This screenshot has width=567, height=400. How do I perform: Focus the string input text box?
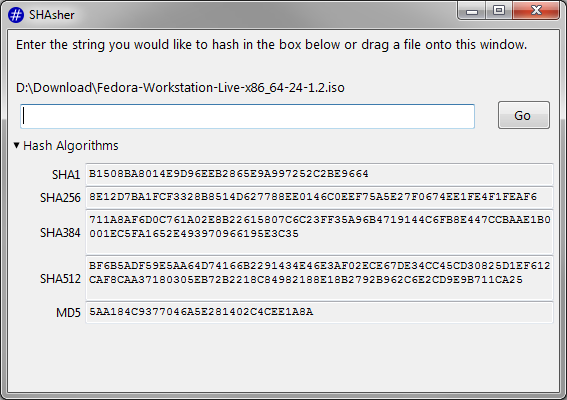[x=247, y=116]
